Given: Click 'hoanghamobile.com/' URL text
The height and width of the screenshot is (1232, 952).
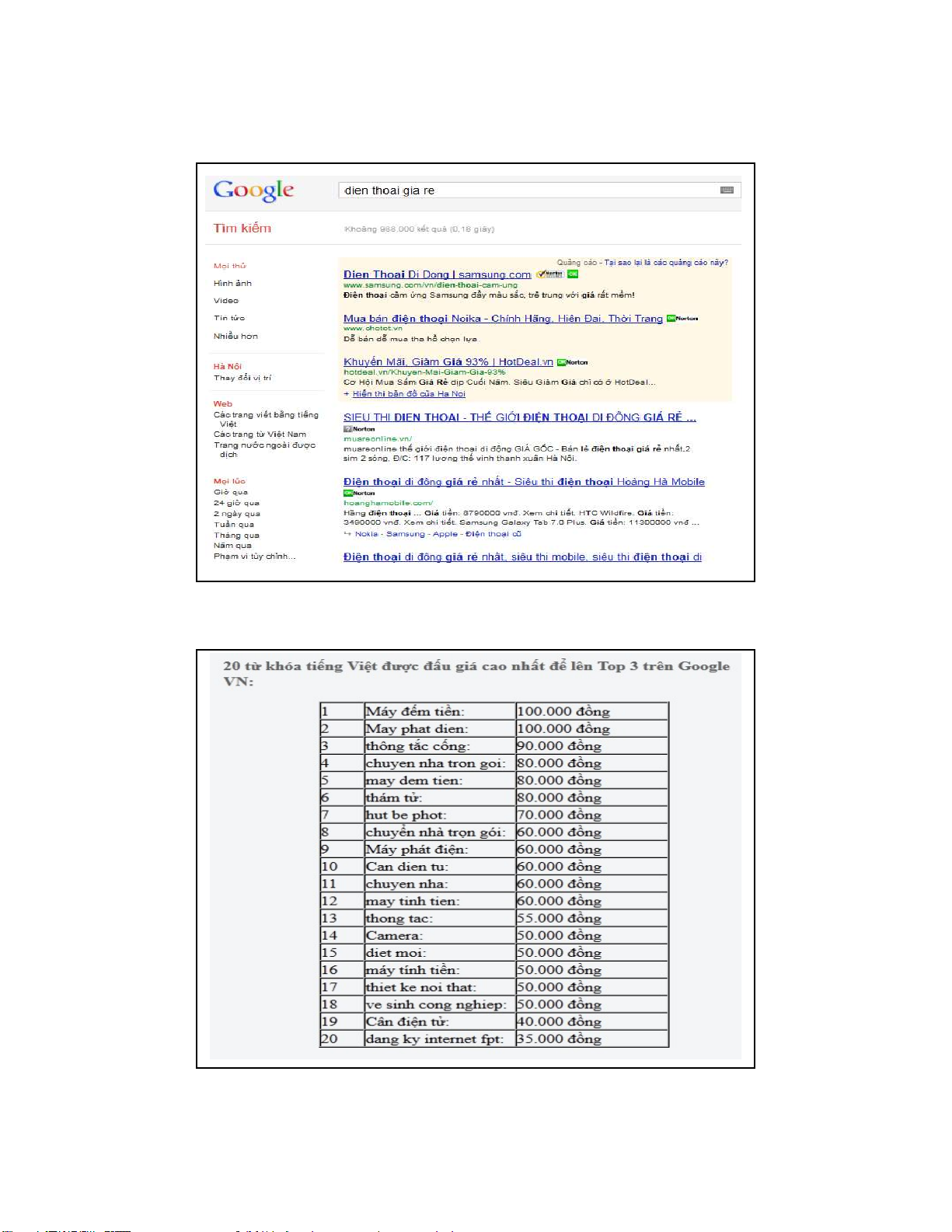Looking at the screenshot, I should click(389, 503).
